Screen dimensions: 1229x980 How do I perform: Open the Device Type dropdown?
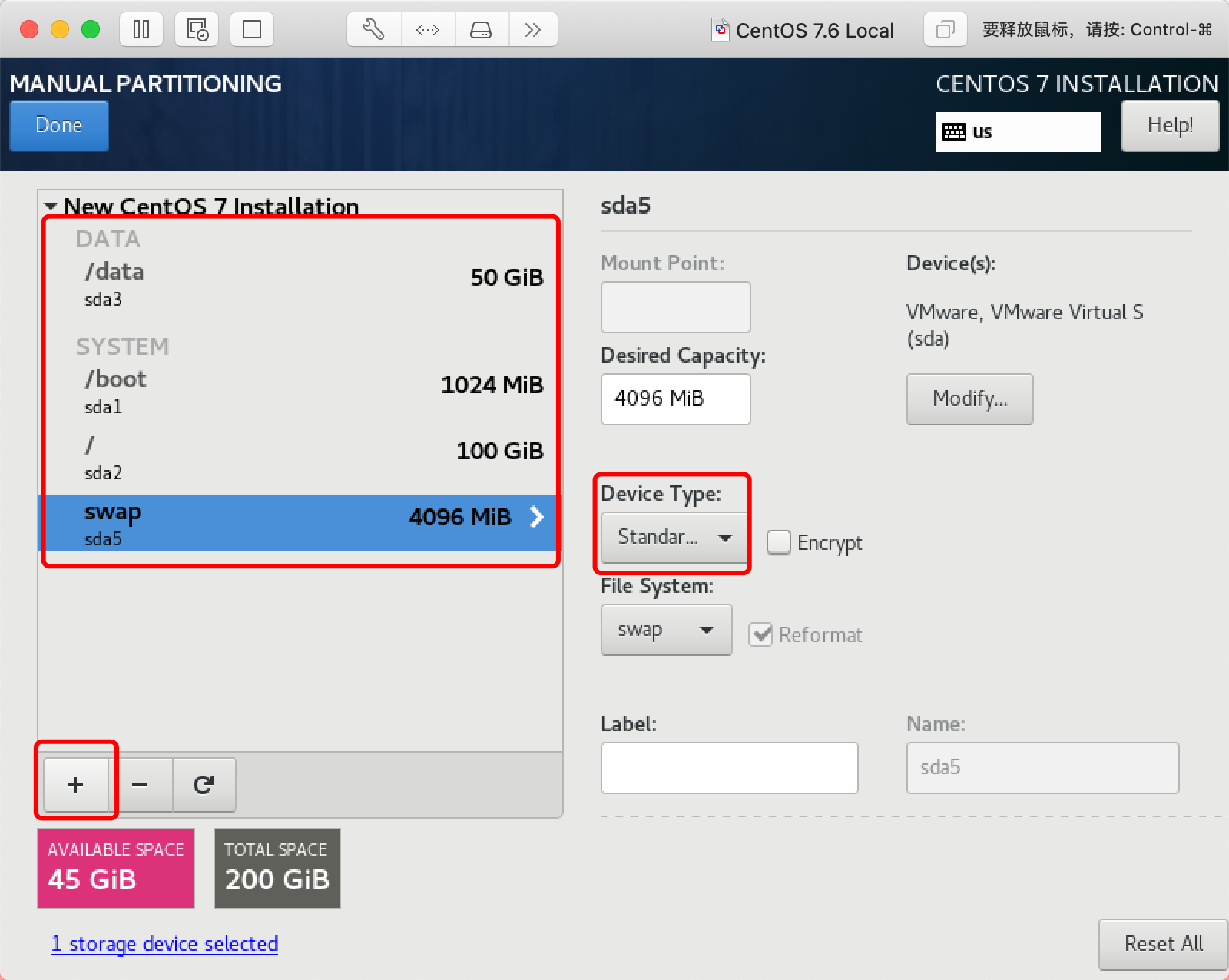point(674,537)
